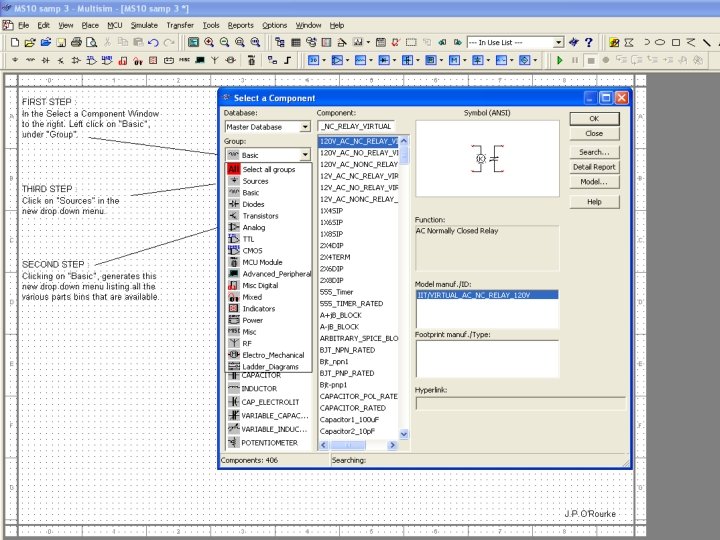Click the line drawing tool icon
The width and height of the screenshot is (720, 540).
point(707,42)
